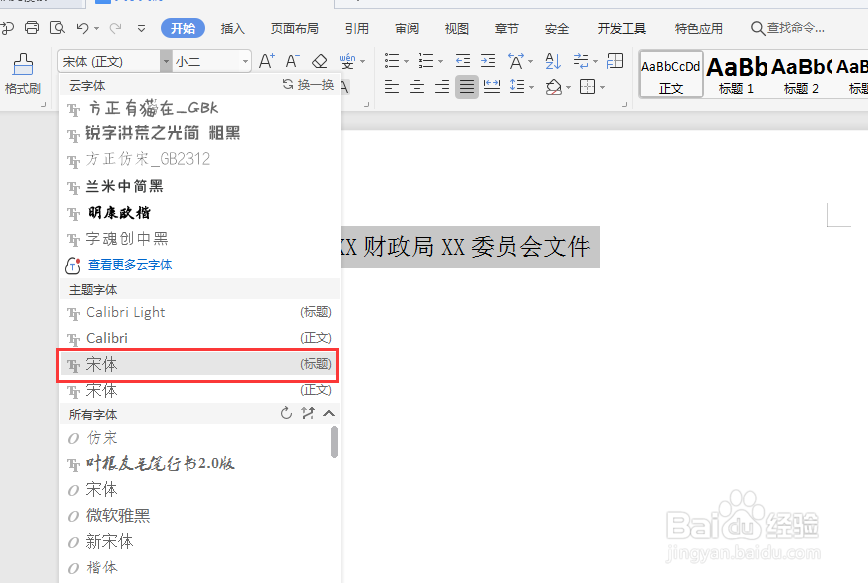Viewport: 868px width, 583px height.
Task: Click line spacing icon
Action: tap(516, 87)
